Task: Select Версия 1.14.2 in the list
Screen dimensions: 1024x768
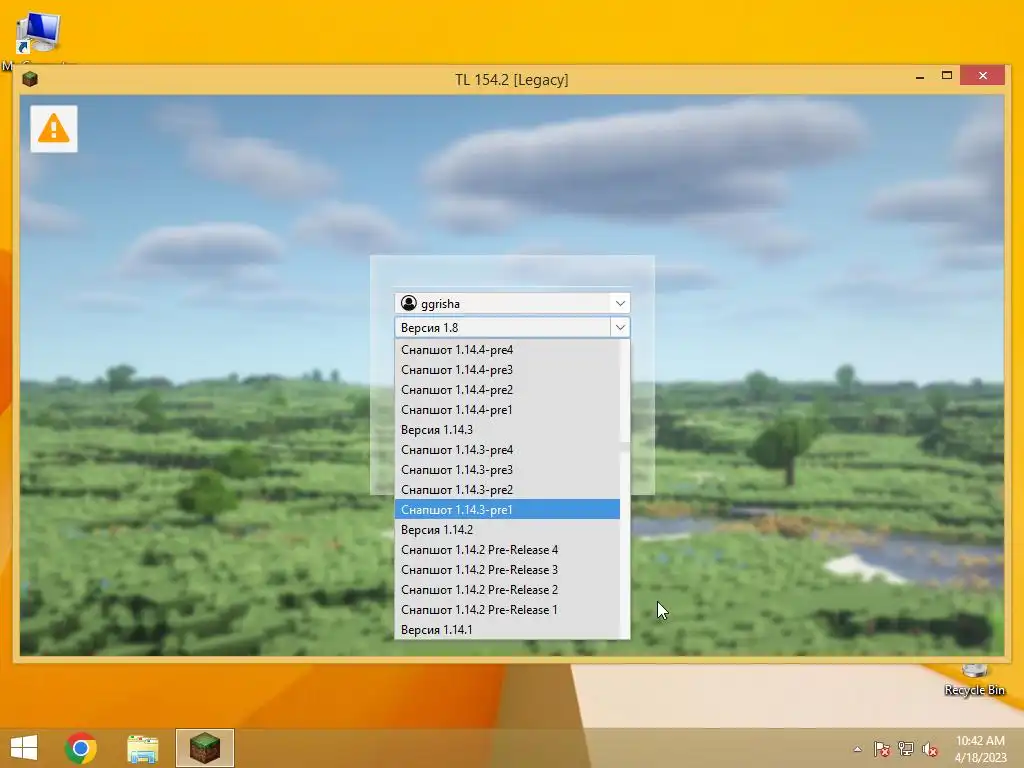Action: [x=507, y=530]
